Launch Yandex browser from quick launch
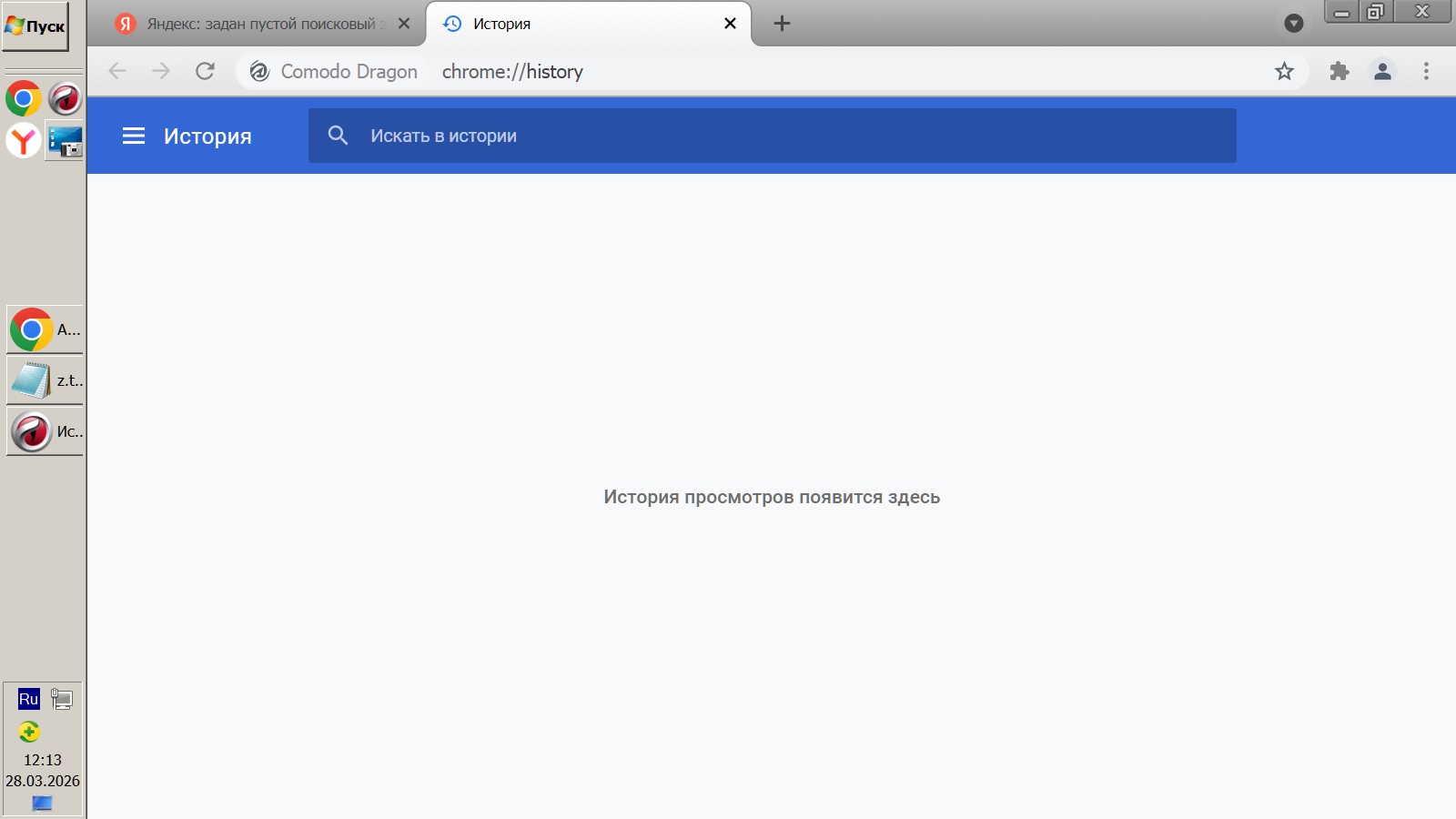1456x819 pixels. [x=23, y=140]
